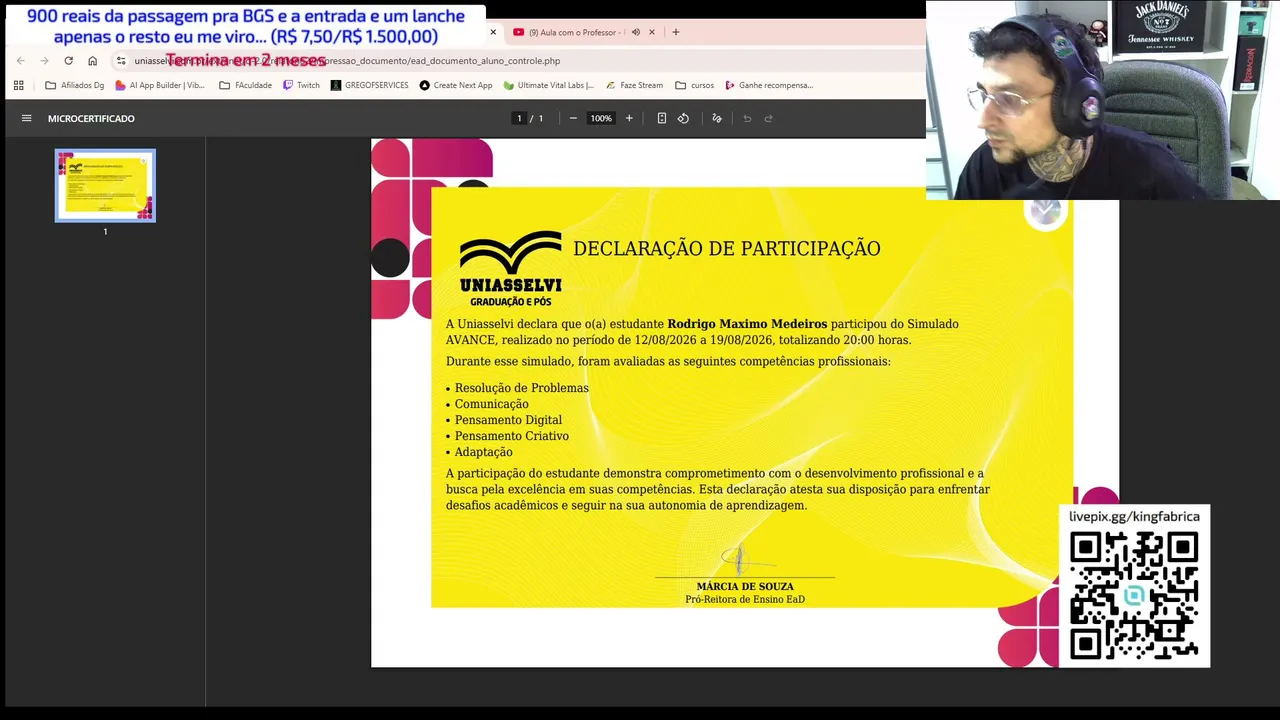Viewport: 1280px width, 720px height.
Task: Open the browser apps grid shortcut
Action: coord(18,85)
